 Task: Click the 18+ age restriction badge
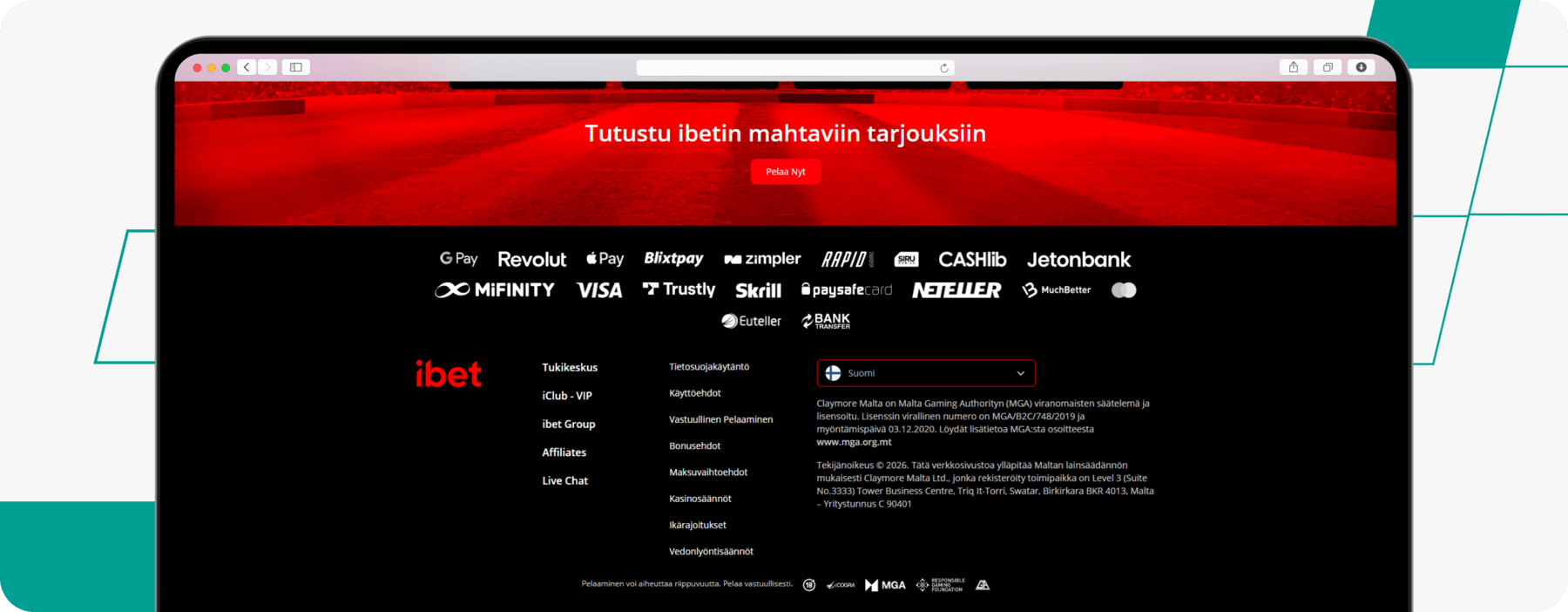(809, 585)
